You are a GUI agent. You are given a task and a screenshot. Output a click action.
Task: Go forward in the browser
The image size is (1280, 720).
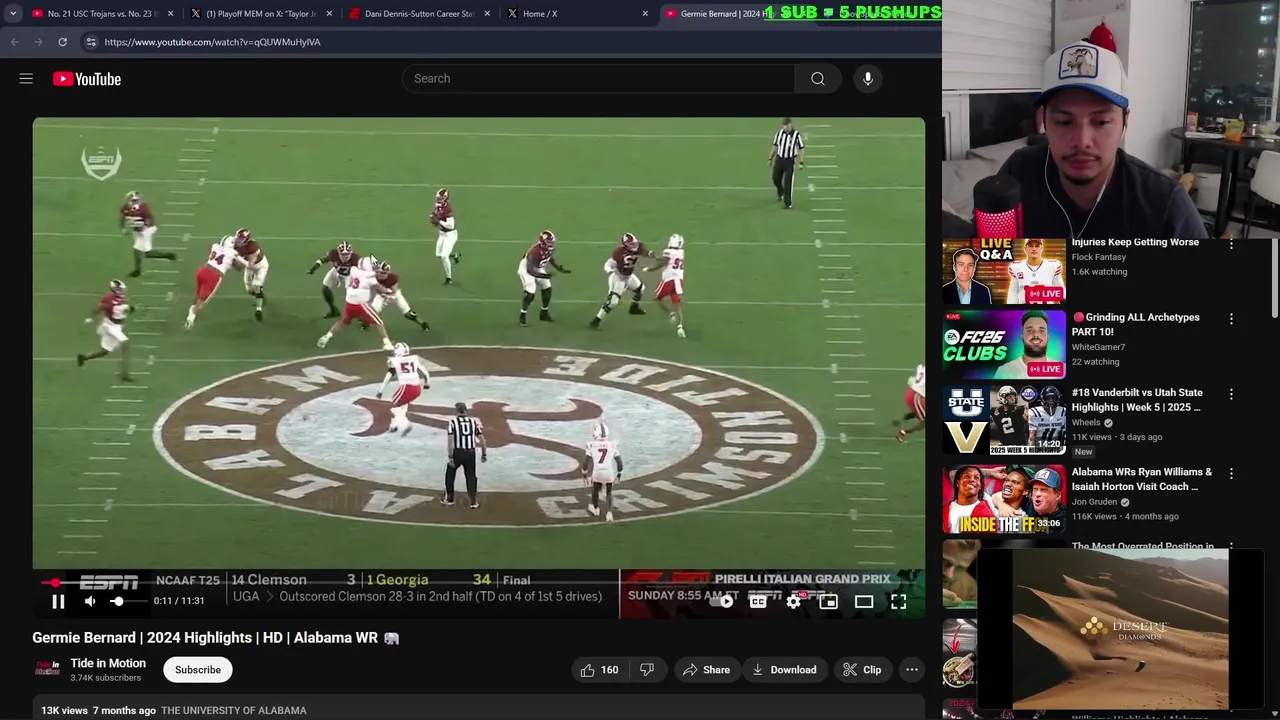coord(38,42)
